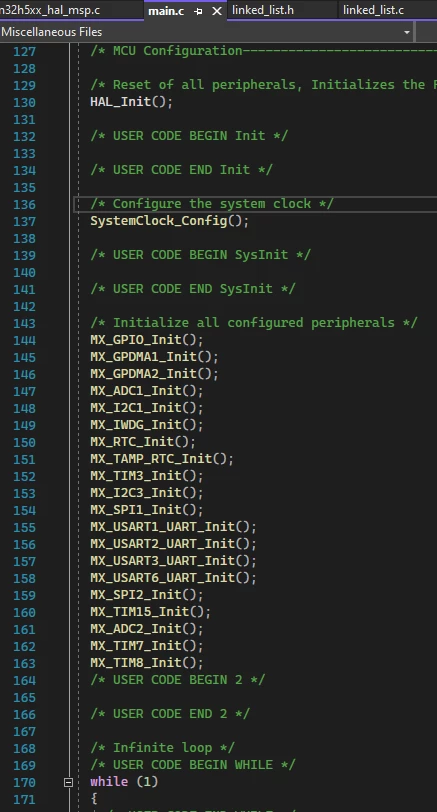
Task: Click the Configure the system clock comment
Action: [x=212, y=204]
